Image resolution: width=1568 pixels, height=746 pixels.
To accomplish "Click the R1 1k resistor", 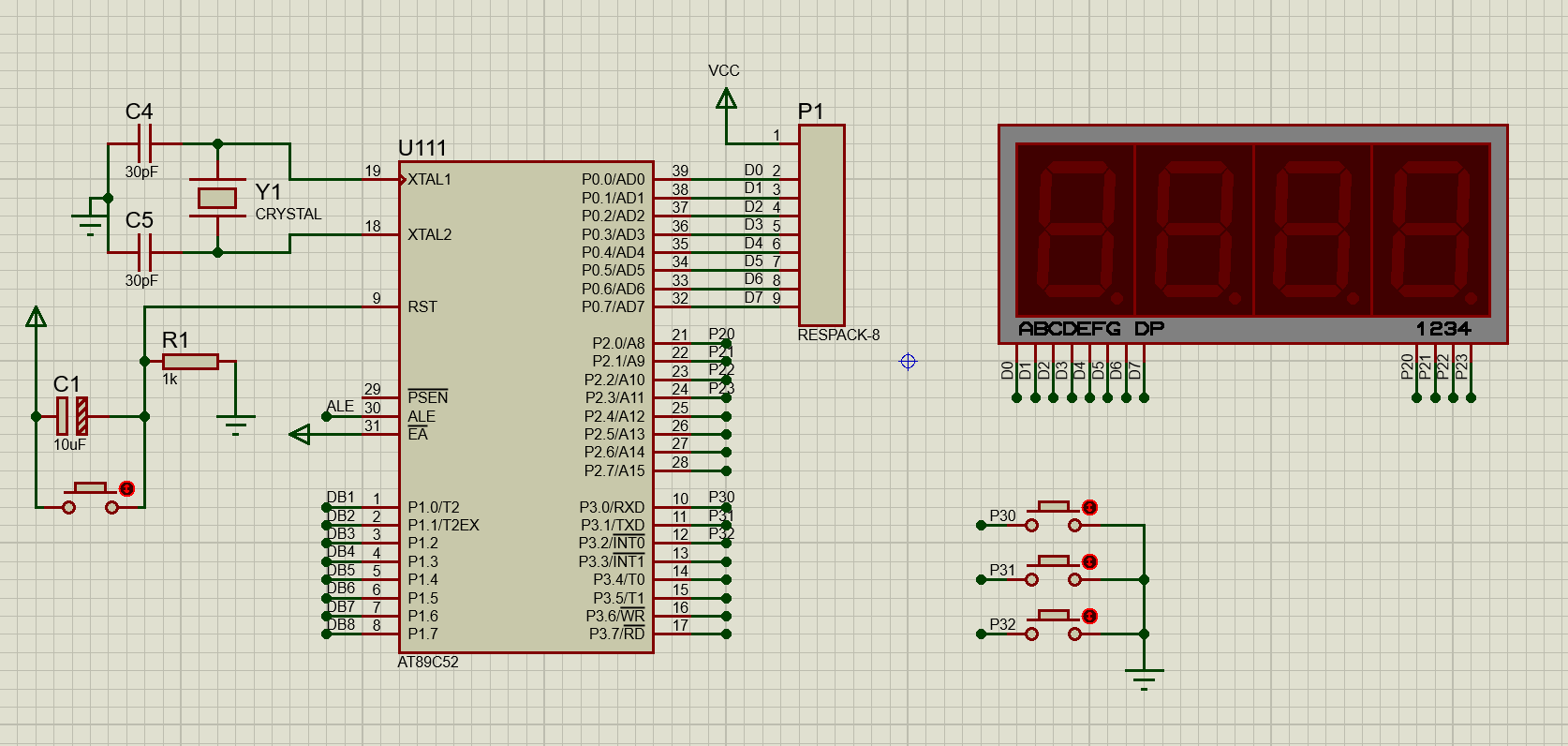I will tap(190, 361).
